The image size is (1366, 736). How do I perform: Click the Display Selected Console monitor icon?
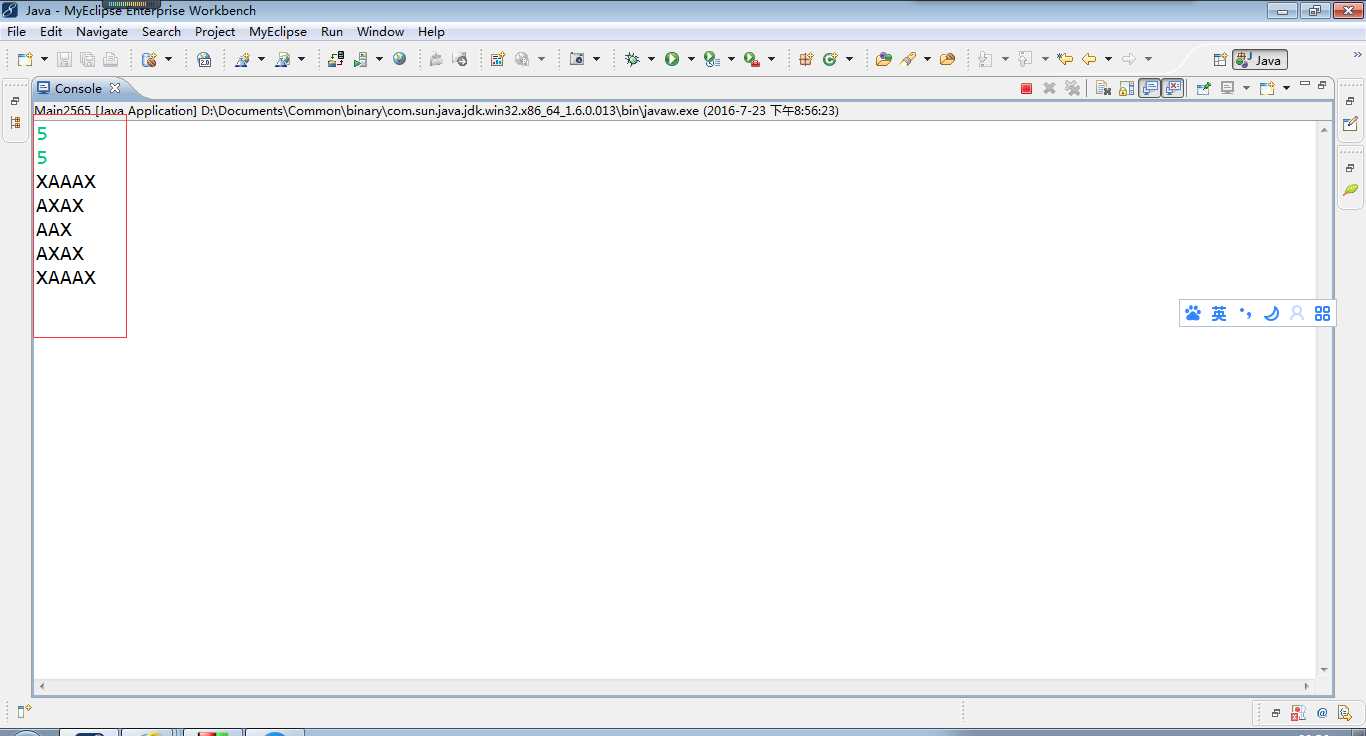click(1227, 88)
